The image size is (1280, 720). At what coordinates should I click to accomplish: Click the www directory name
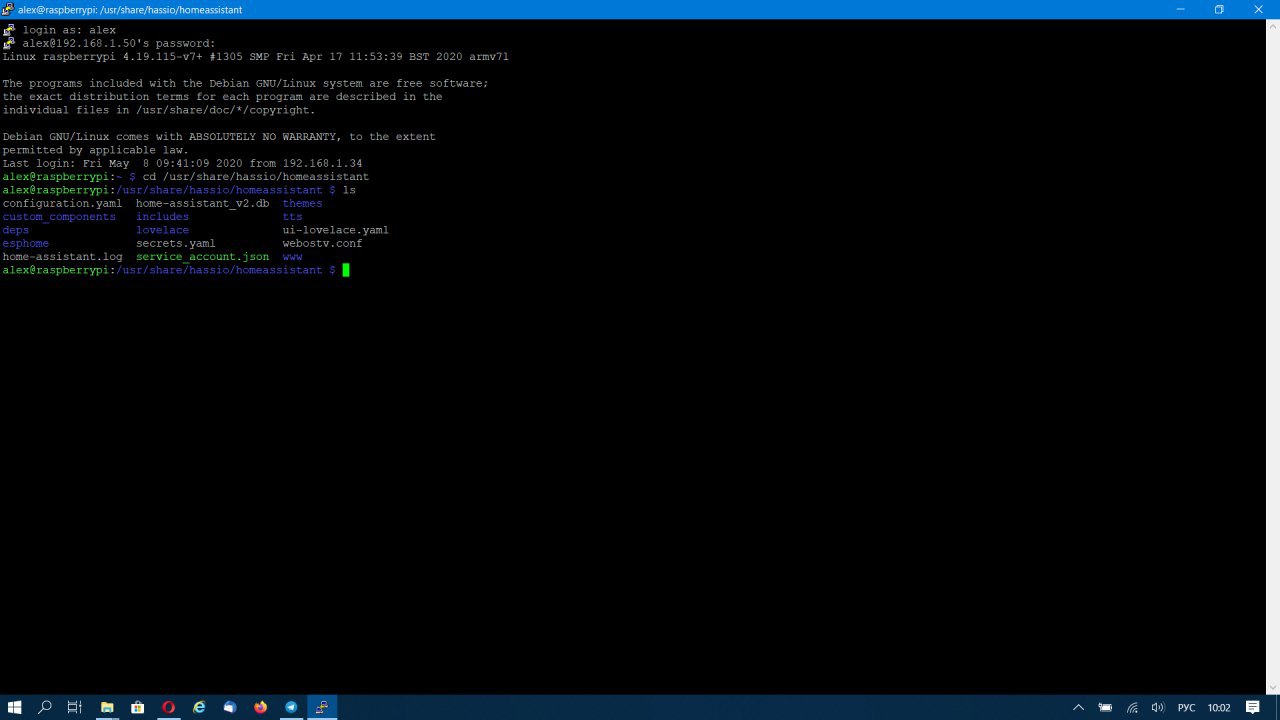(x=292, y=257)
